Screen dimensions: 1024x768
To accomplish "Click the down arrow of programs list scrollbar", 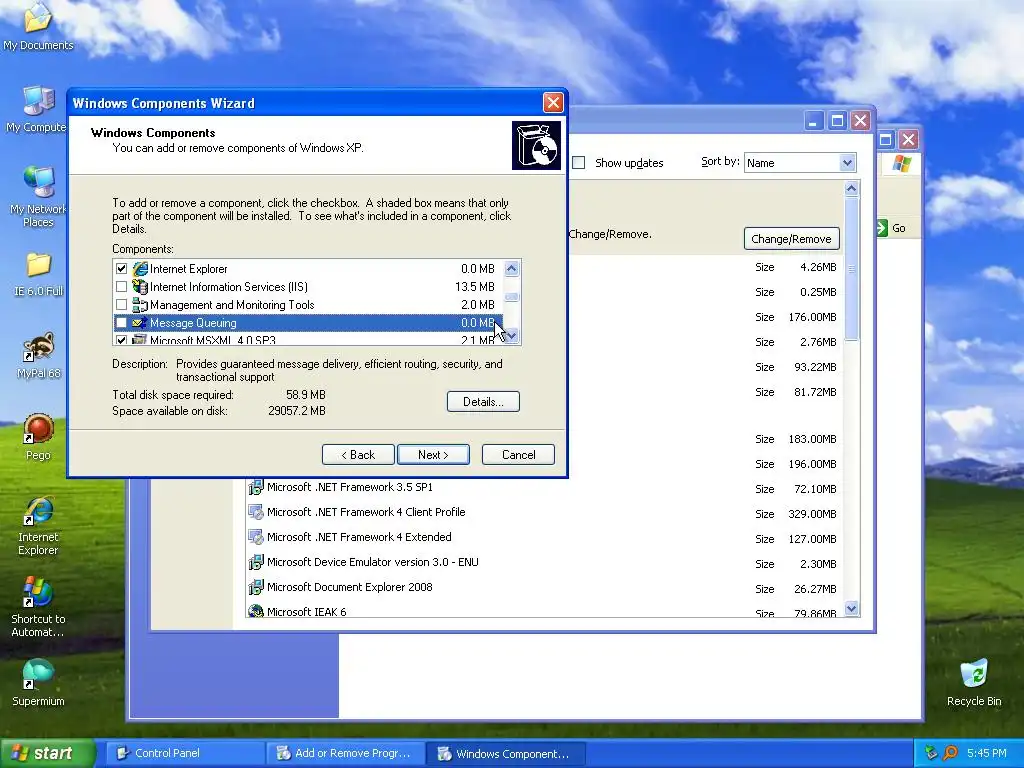I will point(851,609).
